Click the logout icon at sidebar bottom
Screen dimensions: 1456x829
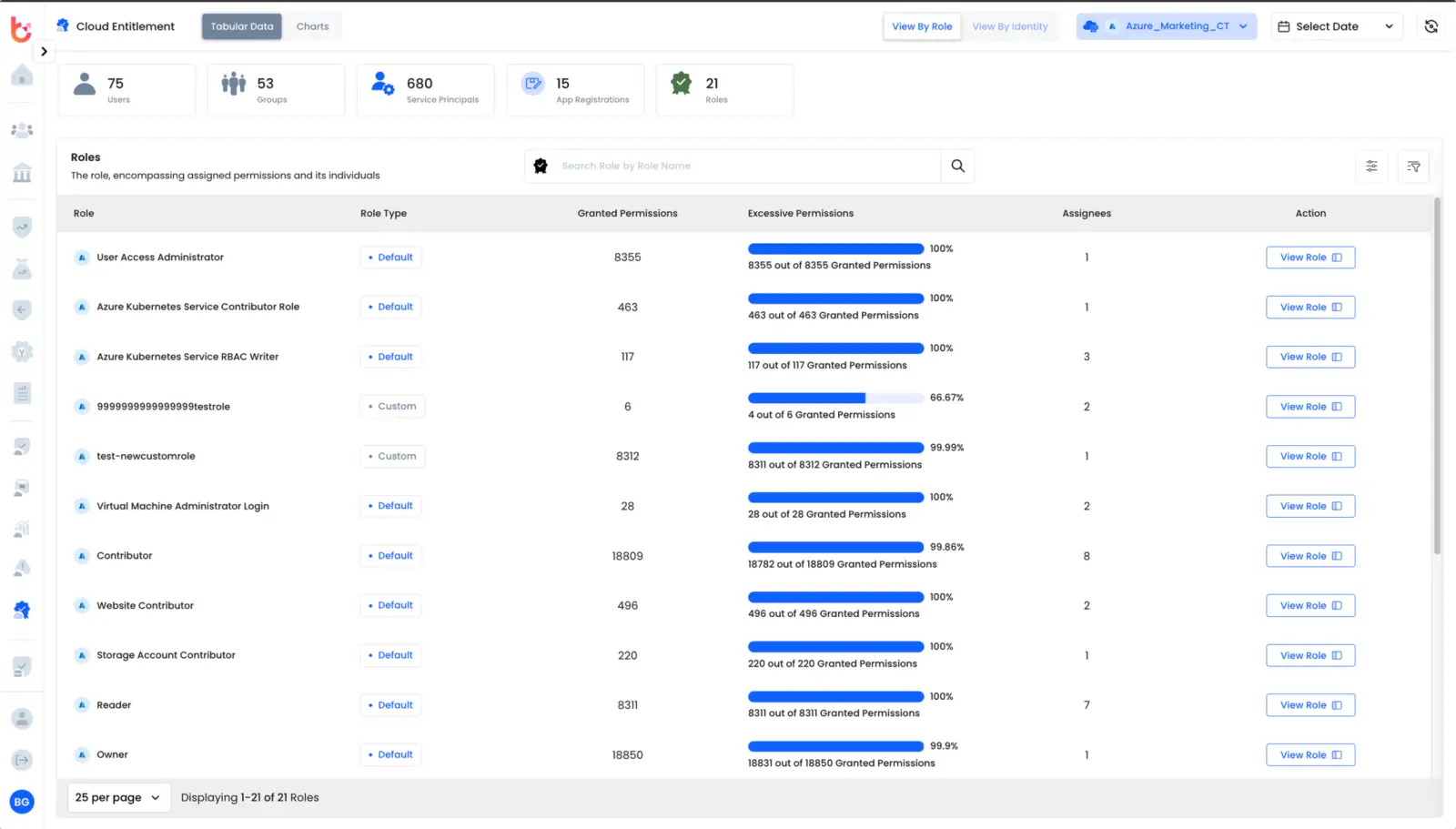[21, 760]
